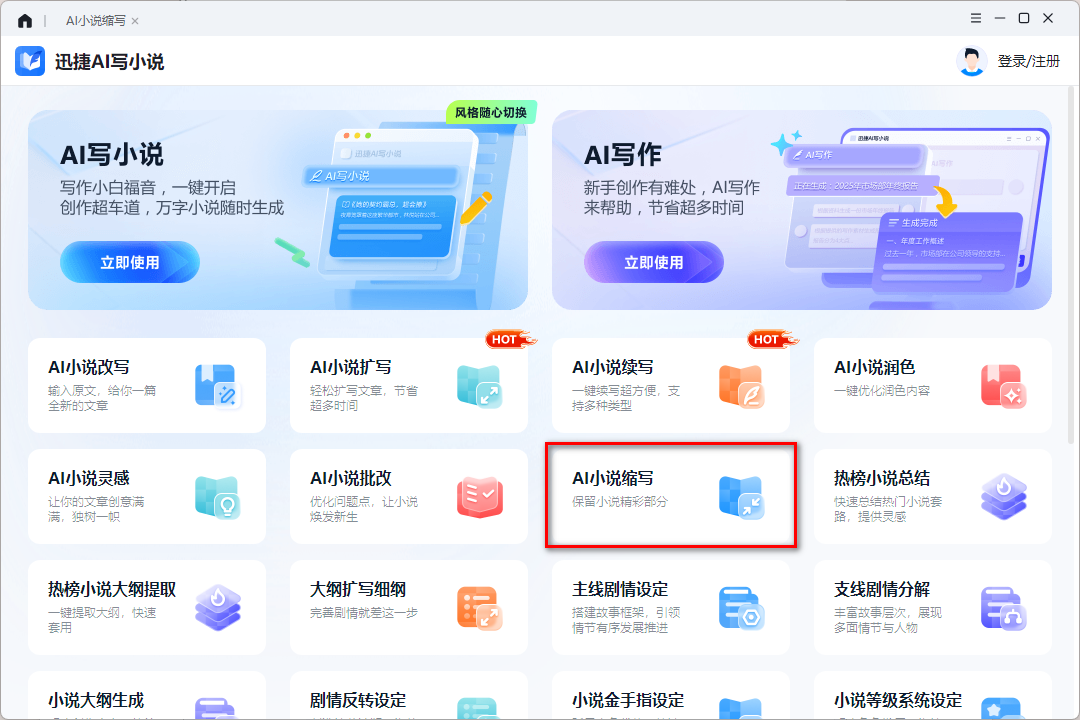Click the AI小说灵感 lightbulb icon
This screenshot has height=720, width=1080.
pos(218,497)
